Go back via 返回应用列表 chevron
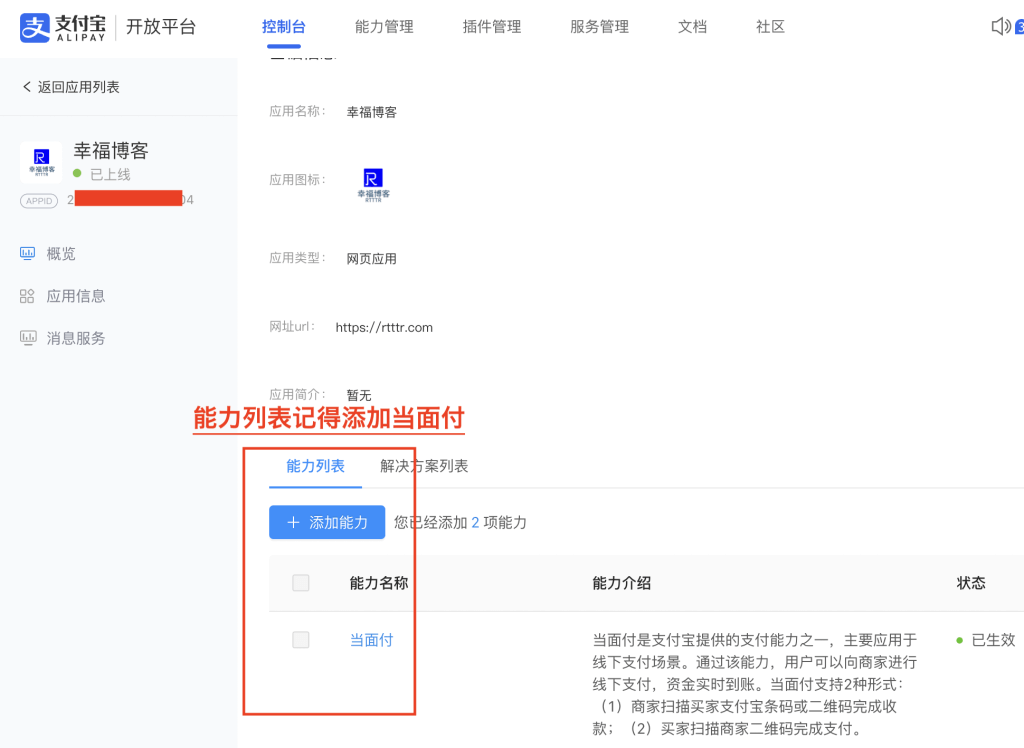The height and width of the screenshot is (748, 1024). (x=27, y=87)
